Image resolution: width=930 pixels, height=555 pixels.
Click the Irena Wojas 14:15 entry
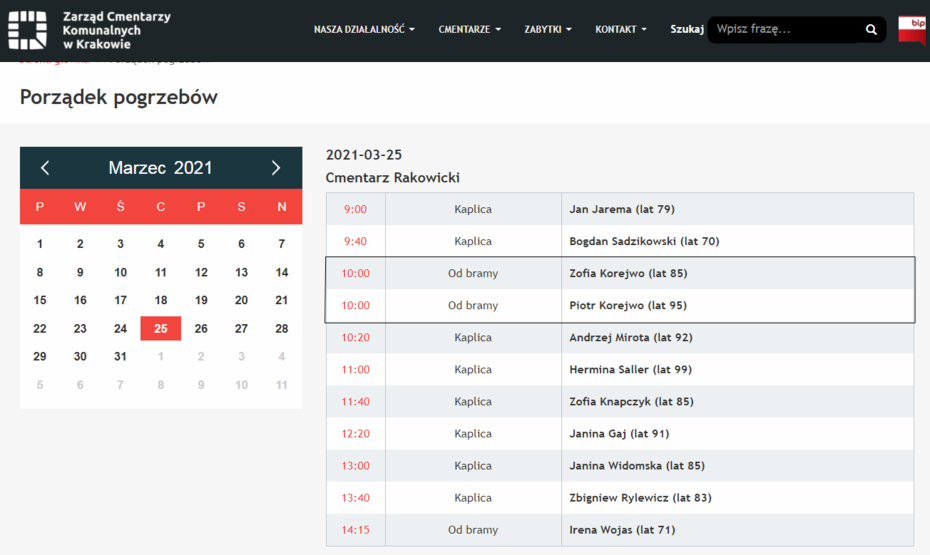coord(621,529)
